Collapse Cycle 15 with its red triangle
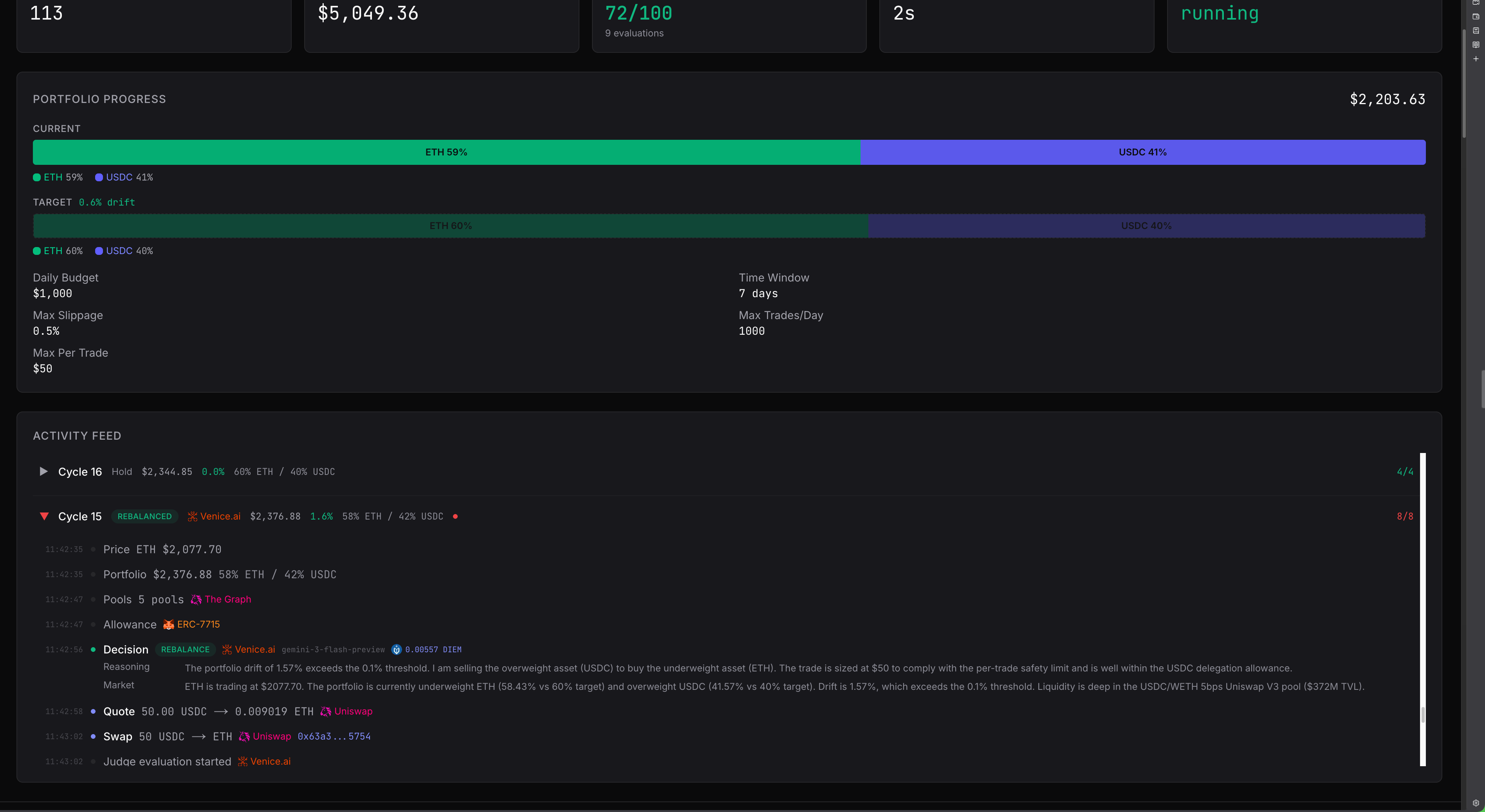This screenshot has height=812, width=1485. pos(44,516)
